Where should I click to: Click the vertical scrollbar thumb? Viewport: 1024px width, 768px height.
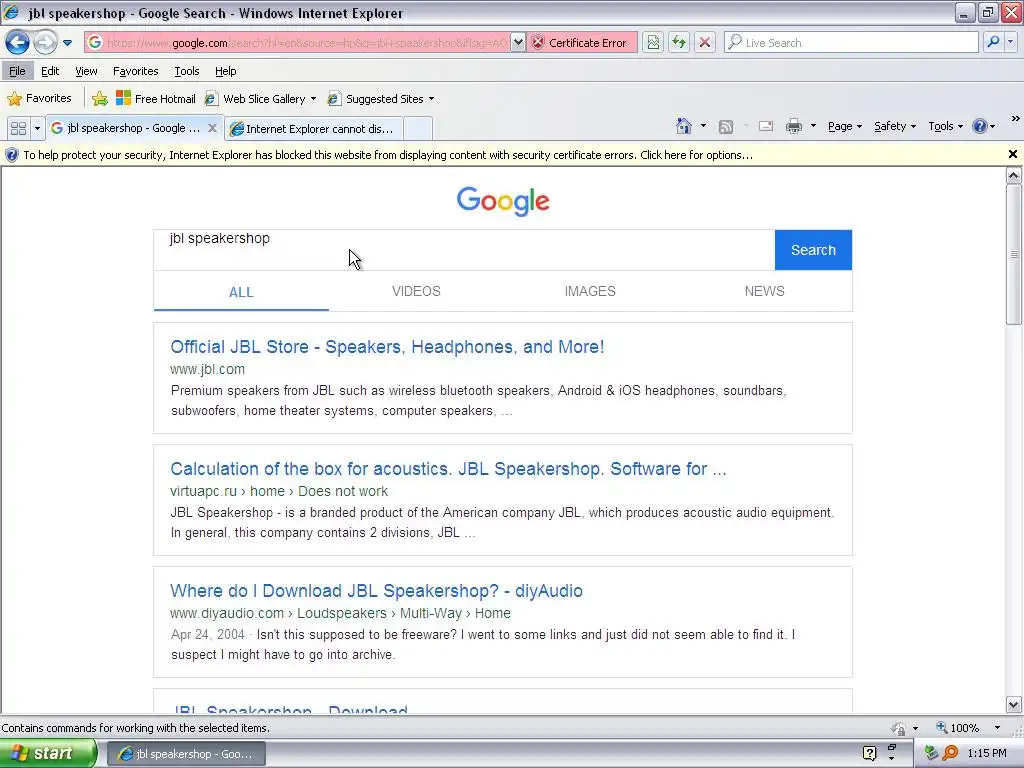pyautogui.click(x=1014, y=253)
